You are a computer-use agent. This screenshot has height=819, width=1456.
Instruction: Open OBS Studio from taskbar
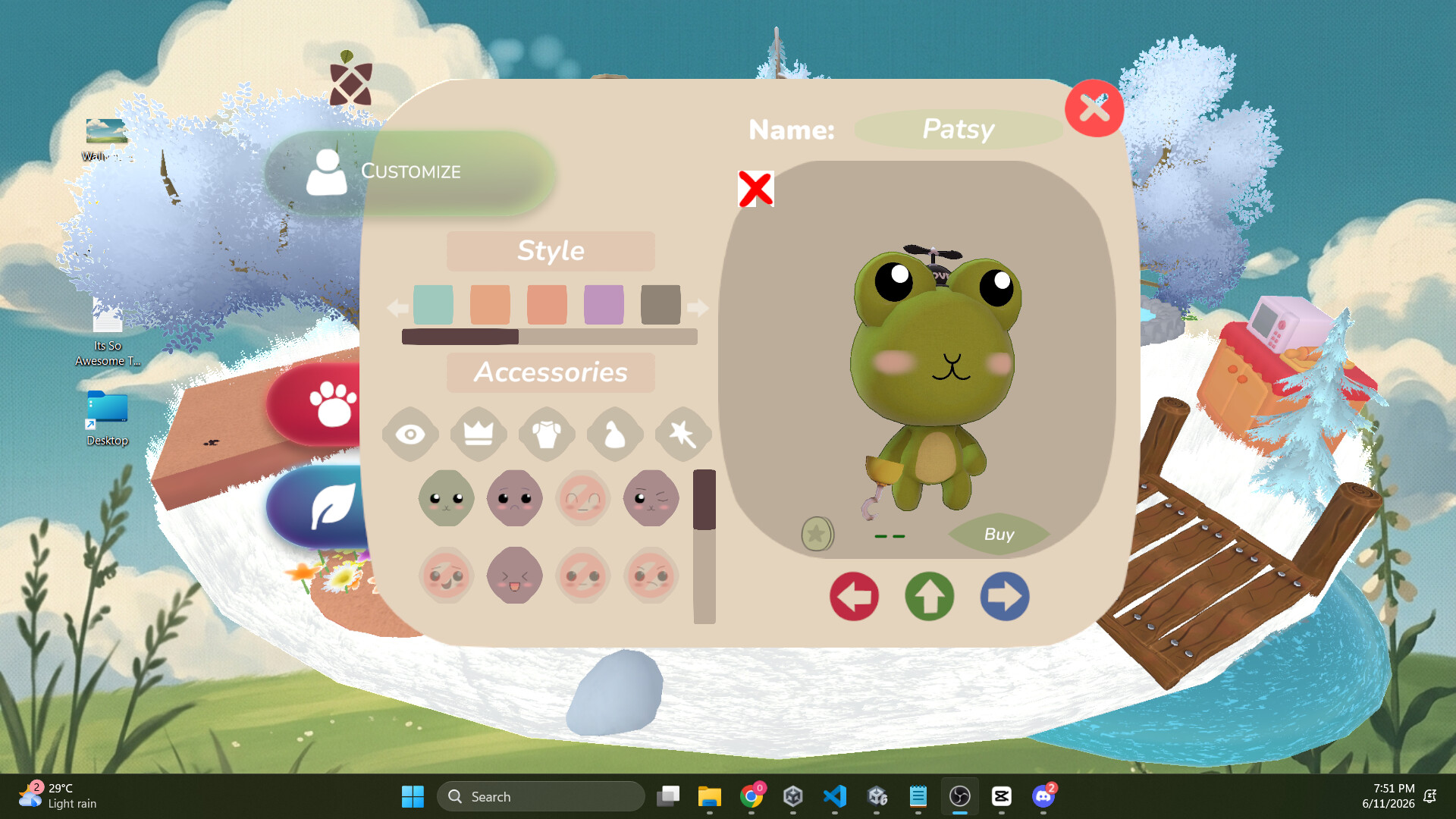(960, 796)
